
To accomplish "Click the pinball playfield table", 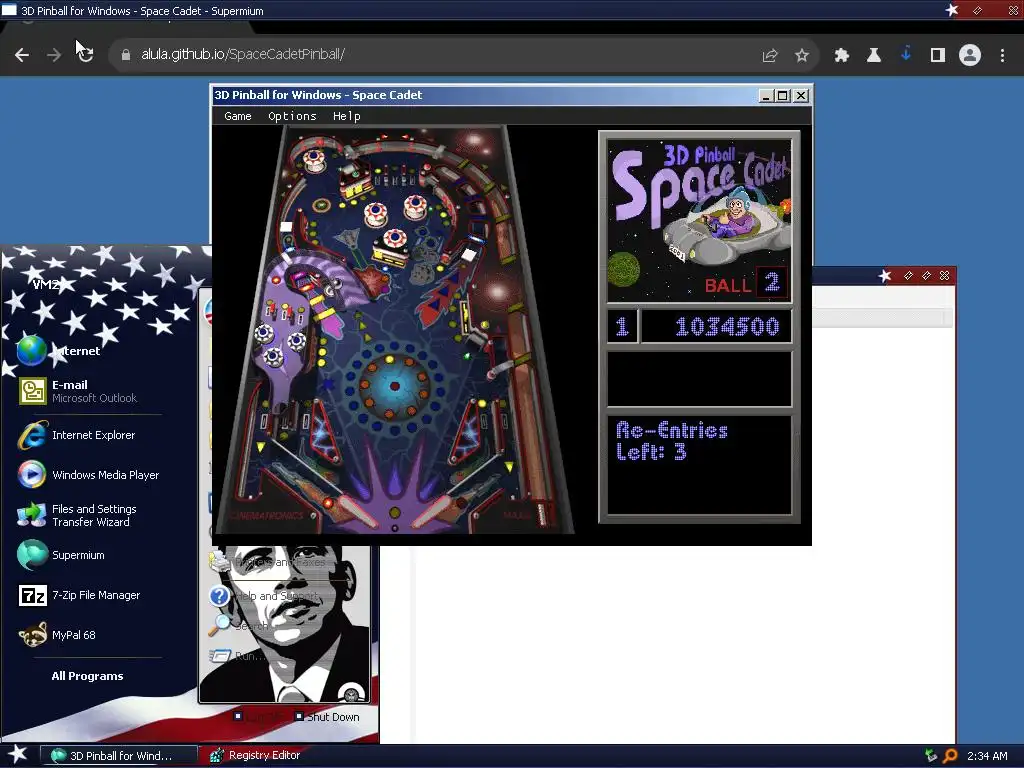I will pos(394,330).
